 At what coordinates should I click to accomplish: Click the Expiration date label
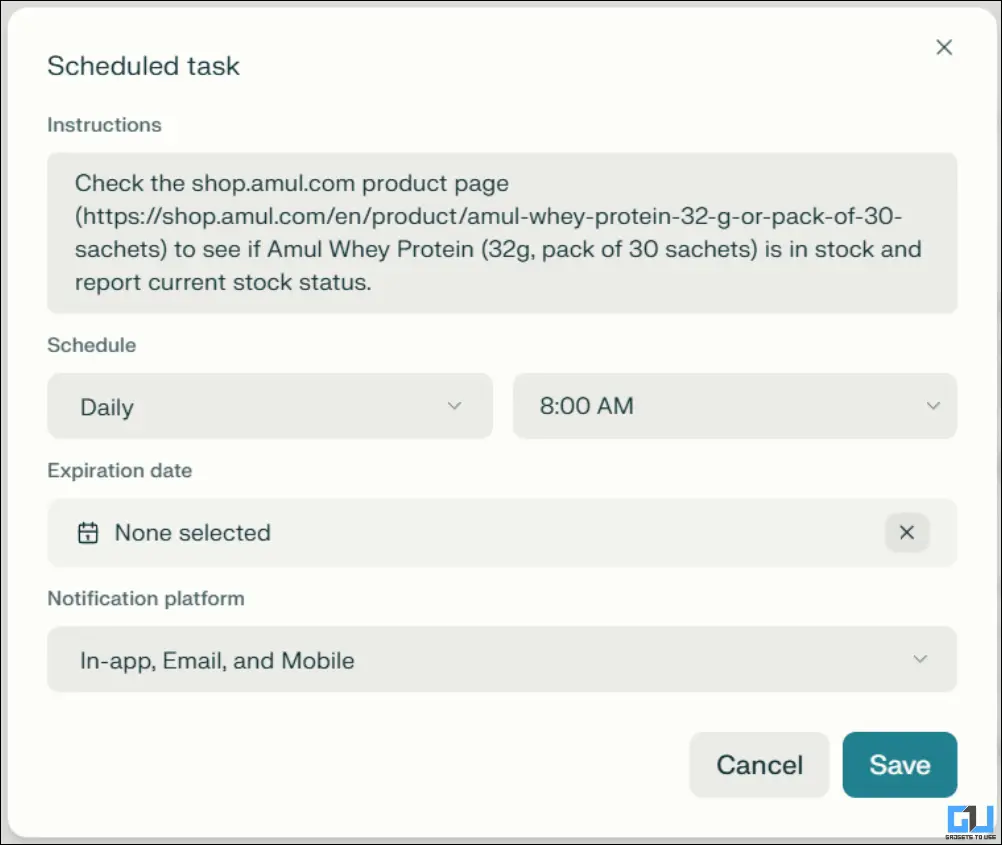[x=119, y=470]
